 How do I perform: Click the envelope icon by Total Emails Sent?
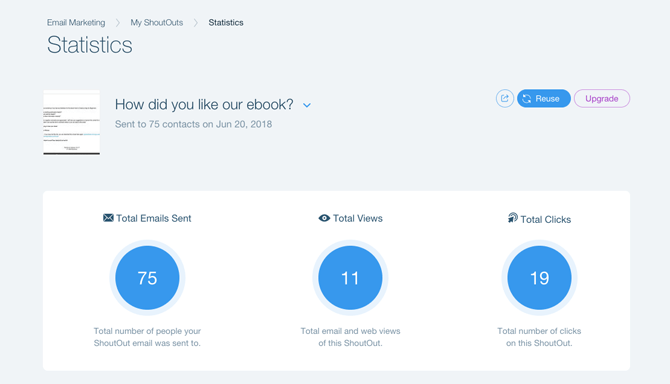point(108,218)
